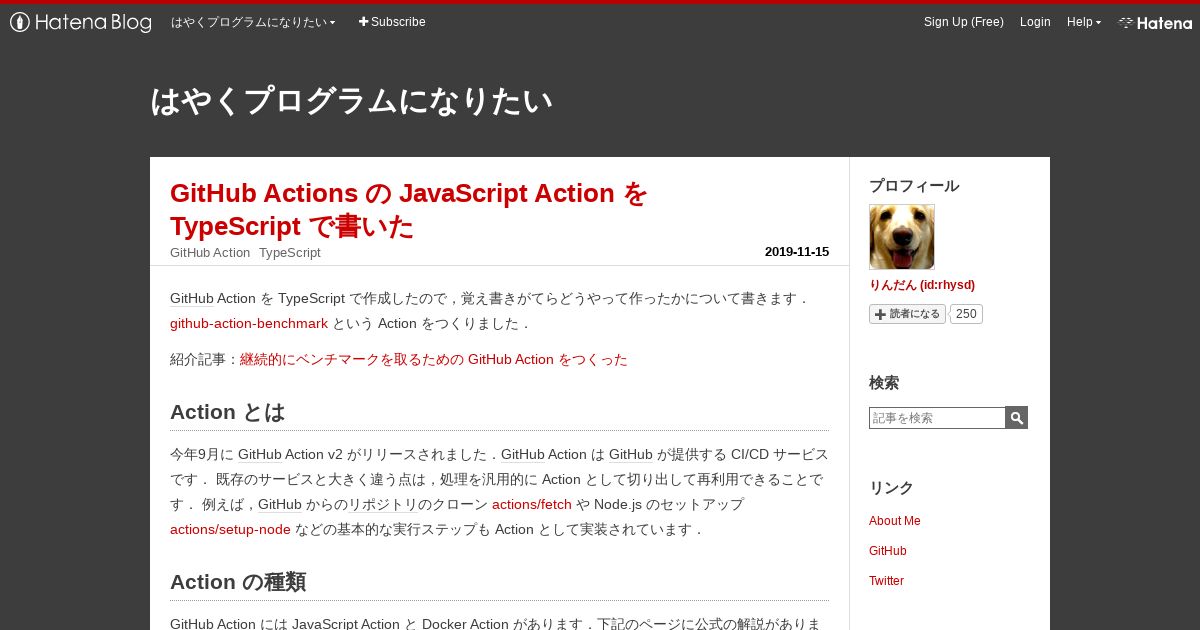The image size is (1200, 630).
Task: Click the プロフィール sidebar heading
Action: coord(914,186)
